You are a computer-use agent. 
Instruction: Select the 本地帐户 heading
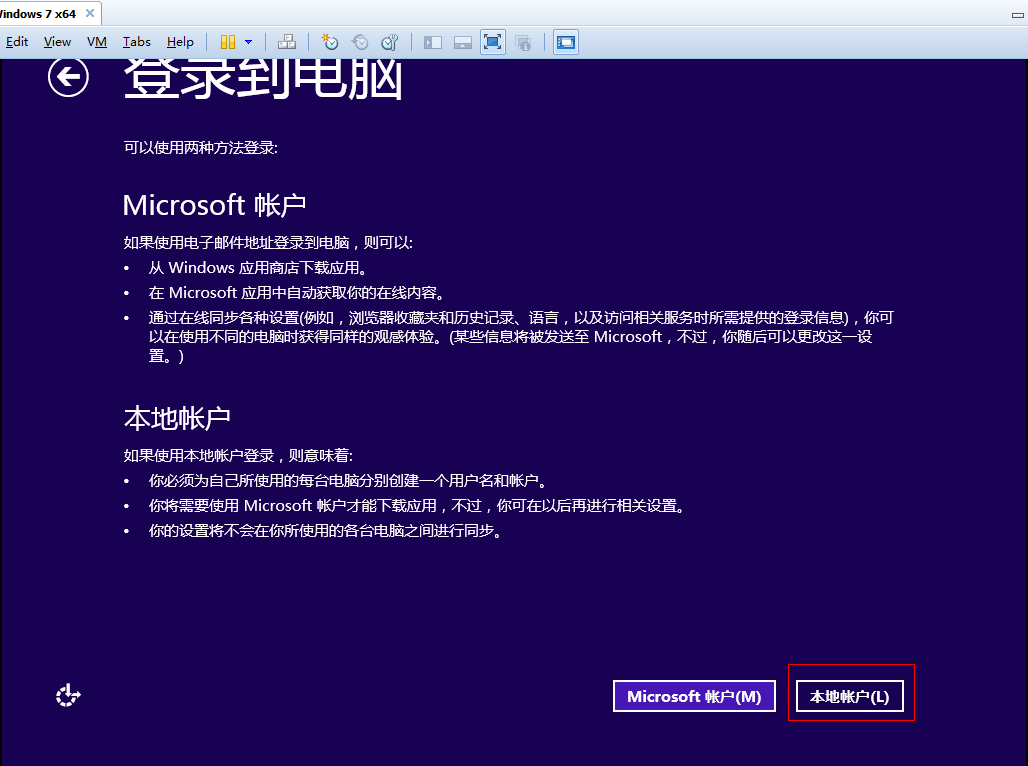[x=177, y=418]
